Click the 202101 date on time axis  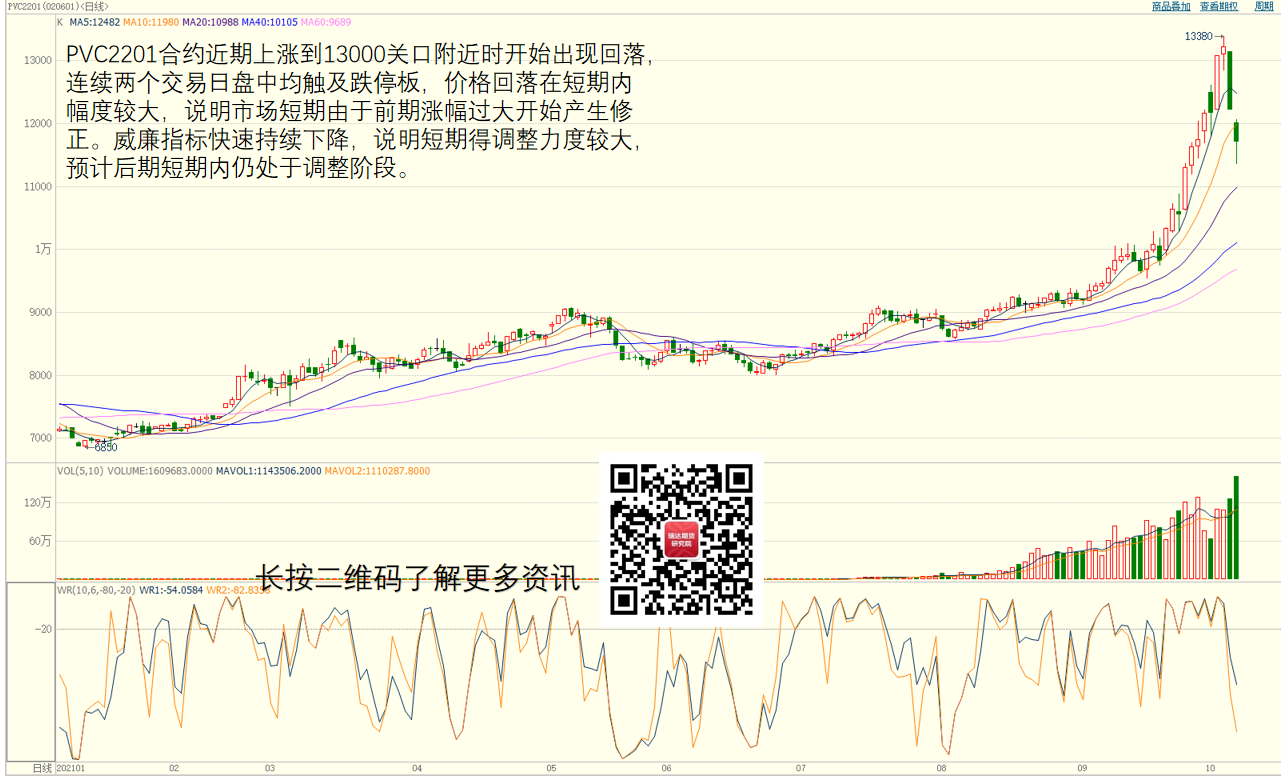(x=72, y=768)
